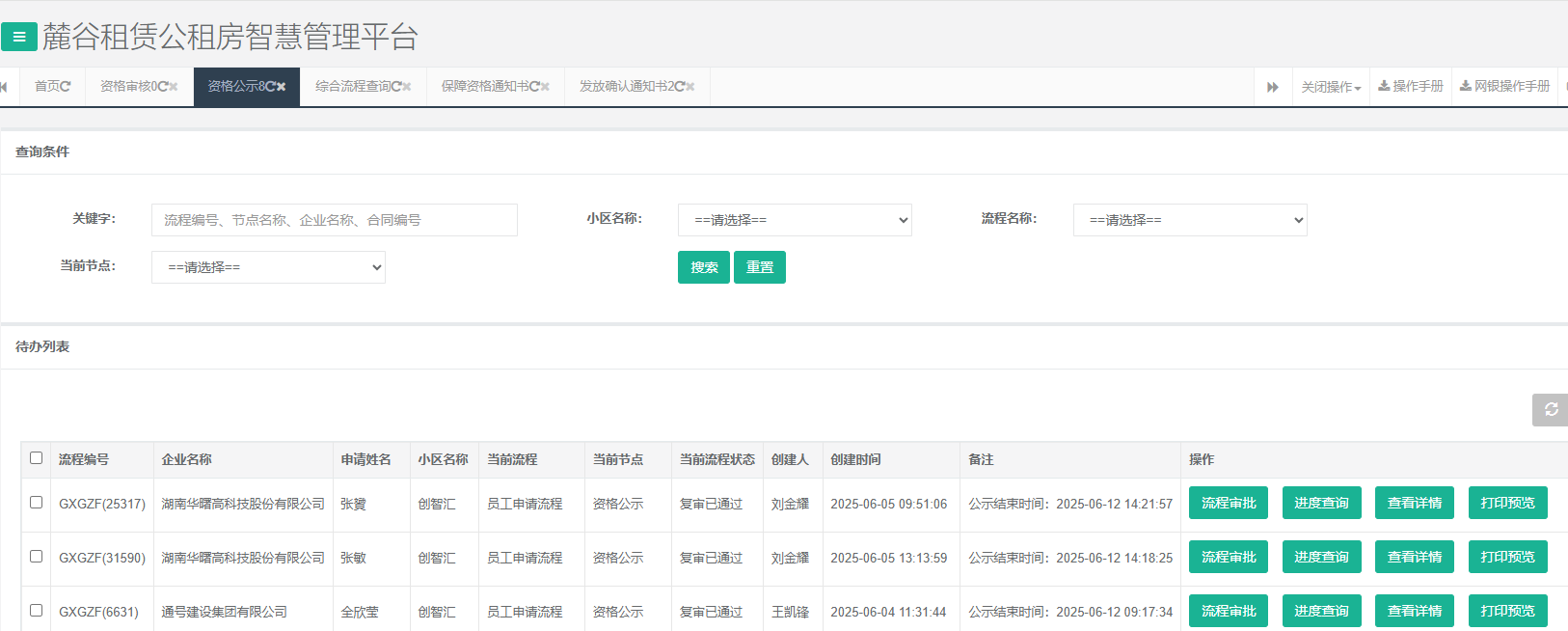Close the 资格公示 tab with its x icon
The height and width of the screenshot is (631, 1568).
click(282, 87)
